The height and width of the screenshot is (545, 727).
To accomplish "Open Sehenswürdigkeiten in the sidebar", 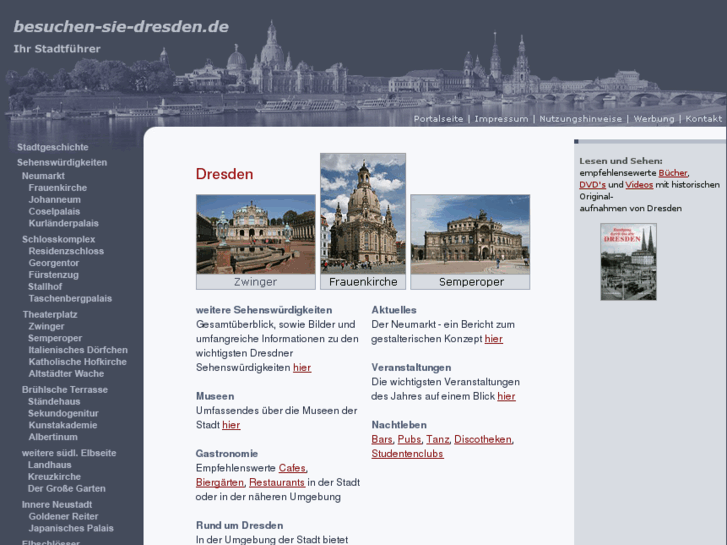I will [x=62, y=162].
